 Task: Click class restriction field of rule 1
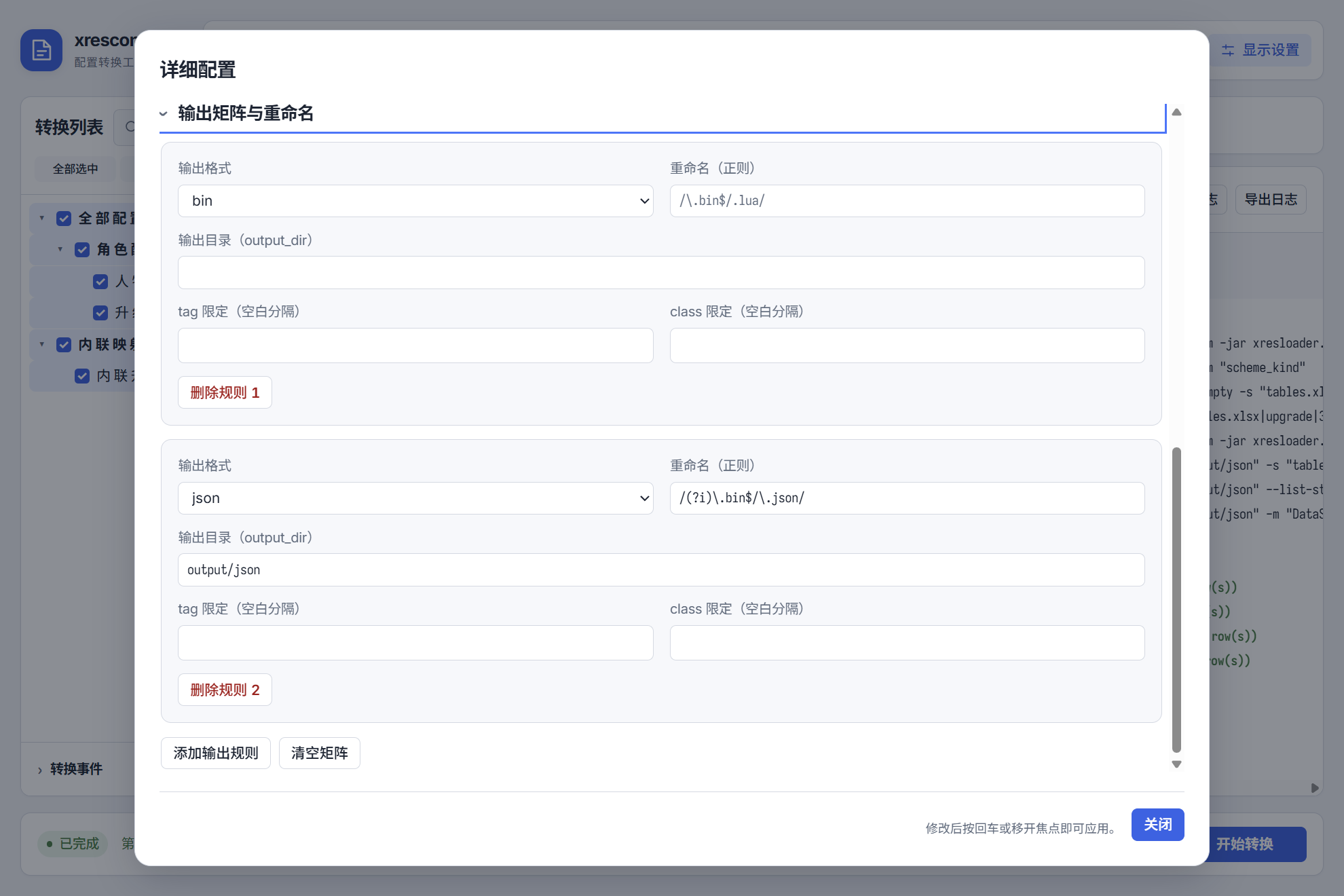click(907, 346)
